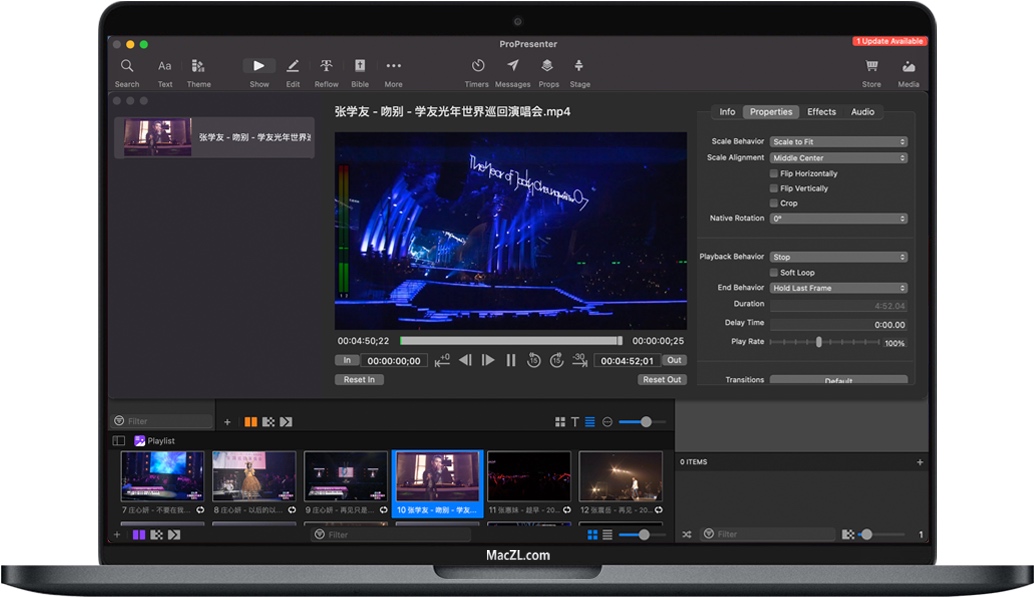
Task: Jump to 30 seconds before out point
Action: click(x=580, y=360)
